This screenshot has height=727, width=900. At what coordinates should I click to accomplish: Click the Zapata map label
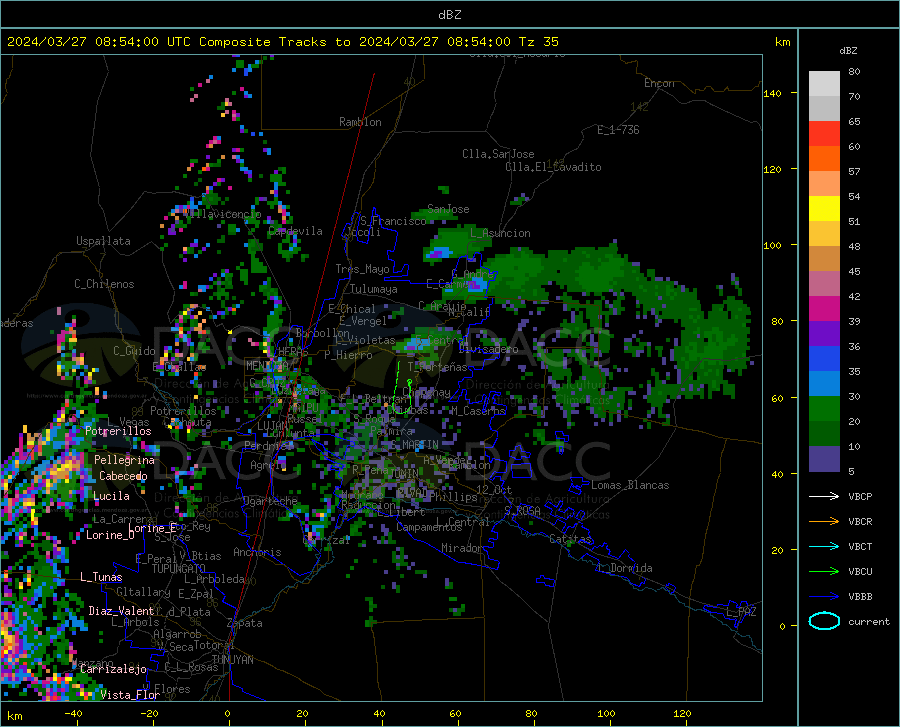point(245,623)
